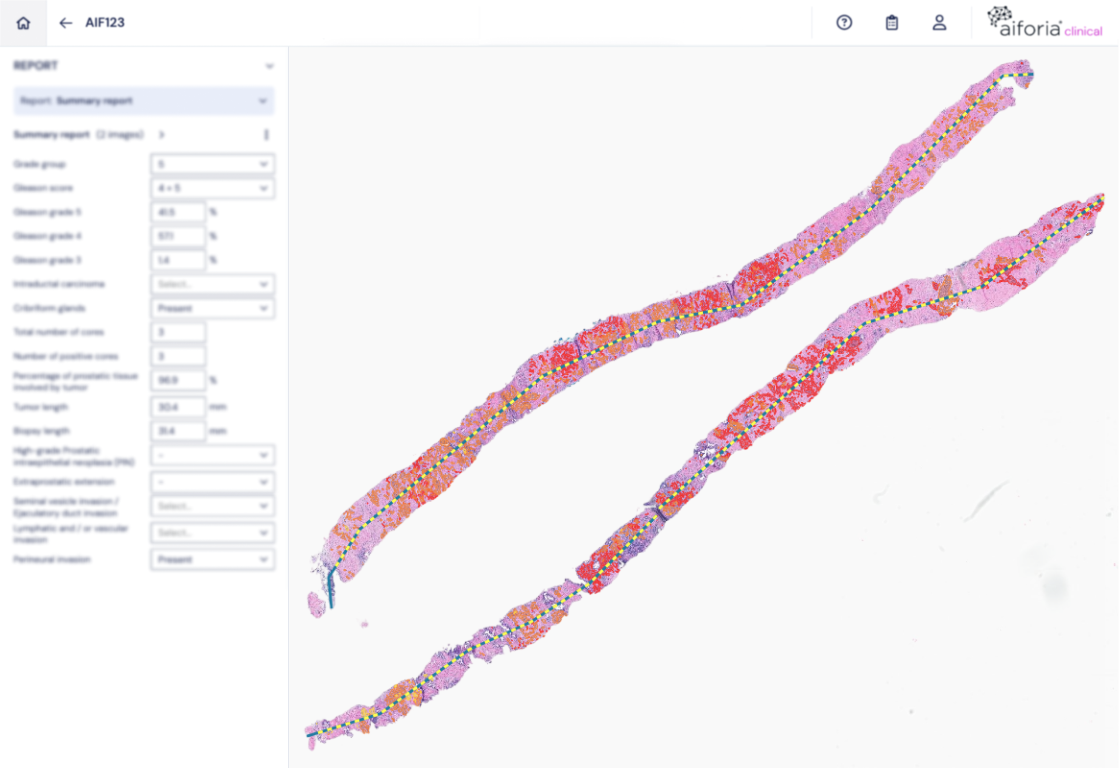Viewport: 1119px width, 768px height.
Task: Open the Summary report three-dot menu
Action: coord(266,134)
